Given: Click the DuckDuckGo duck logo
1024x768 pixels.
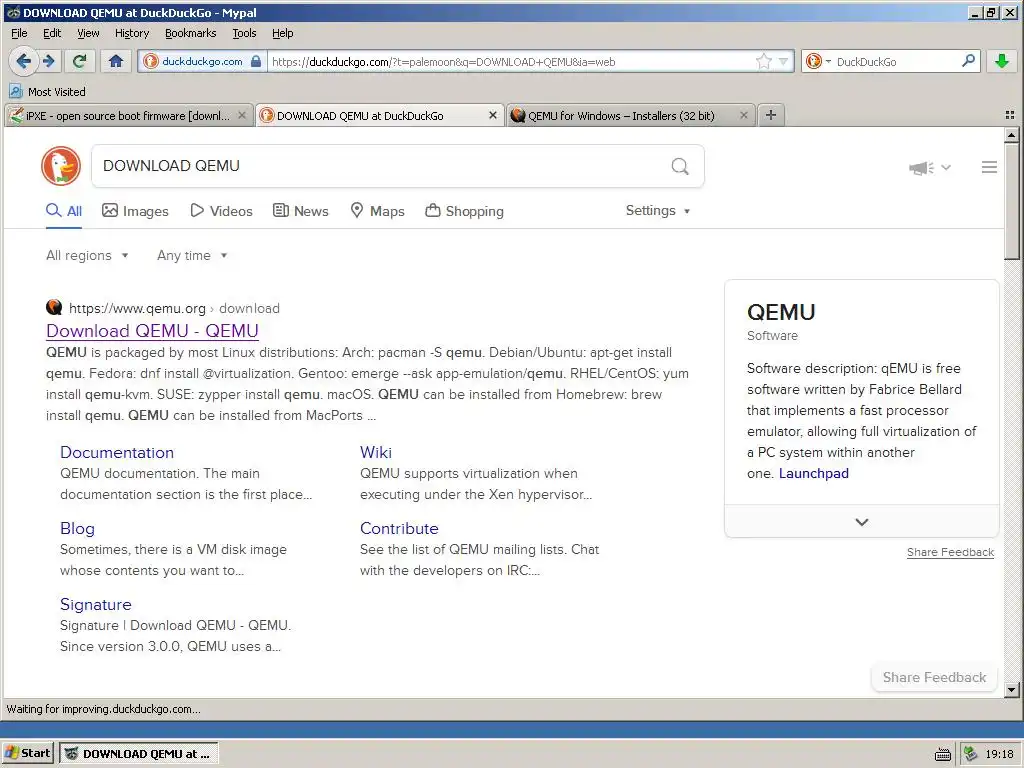Looking at the screenshot, I should [x=61, y=166].
